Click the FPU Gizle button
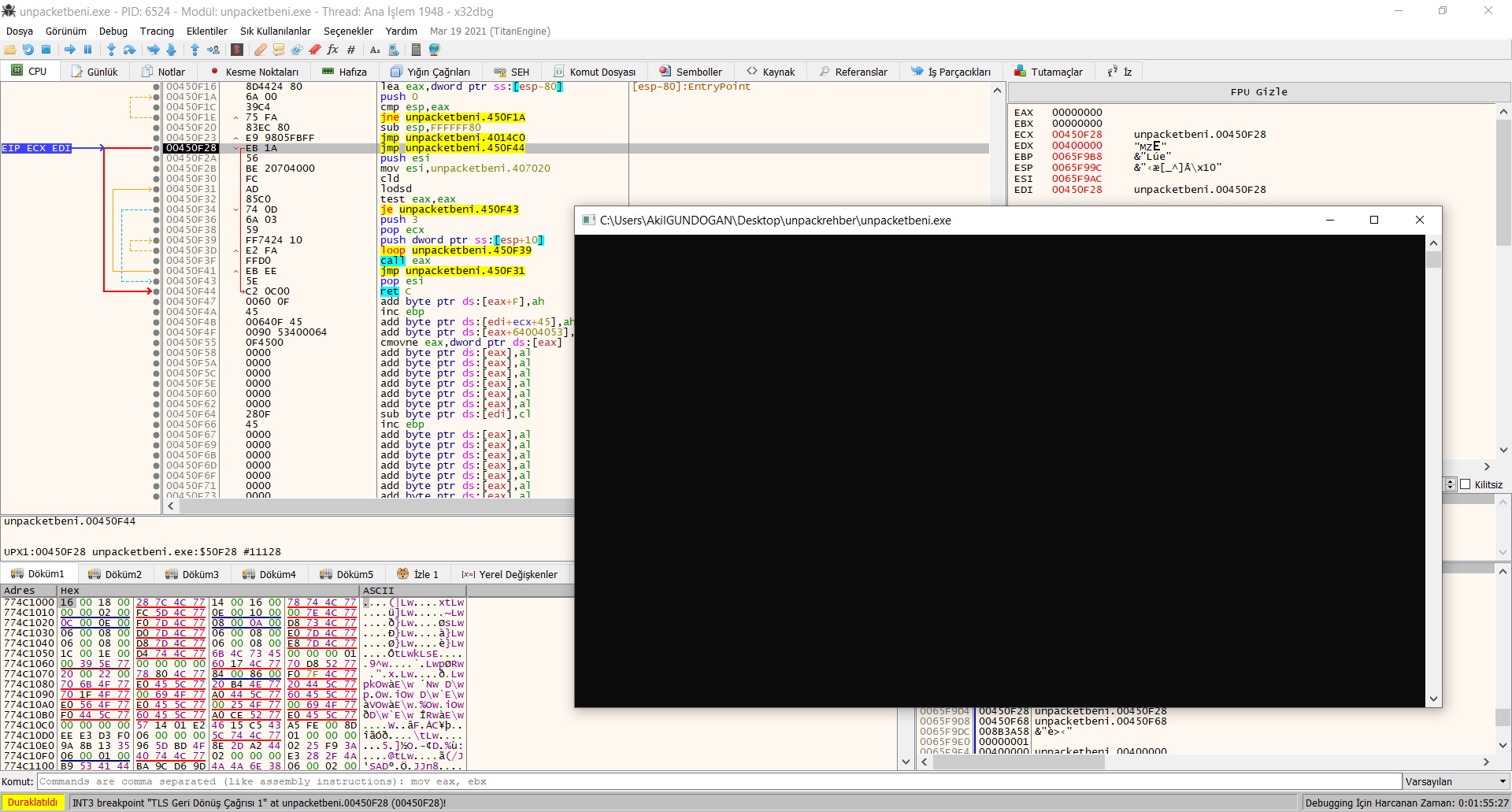 tap(1258, 92)
